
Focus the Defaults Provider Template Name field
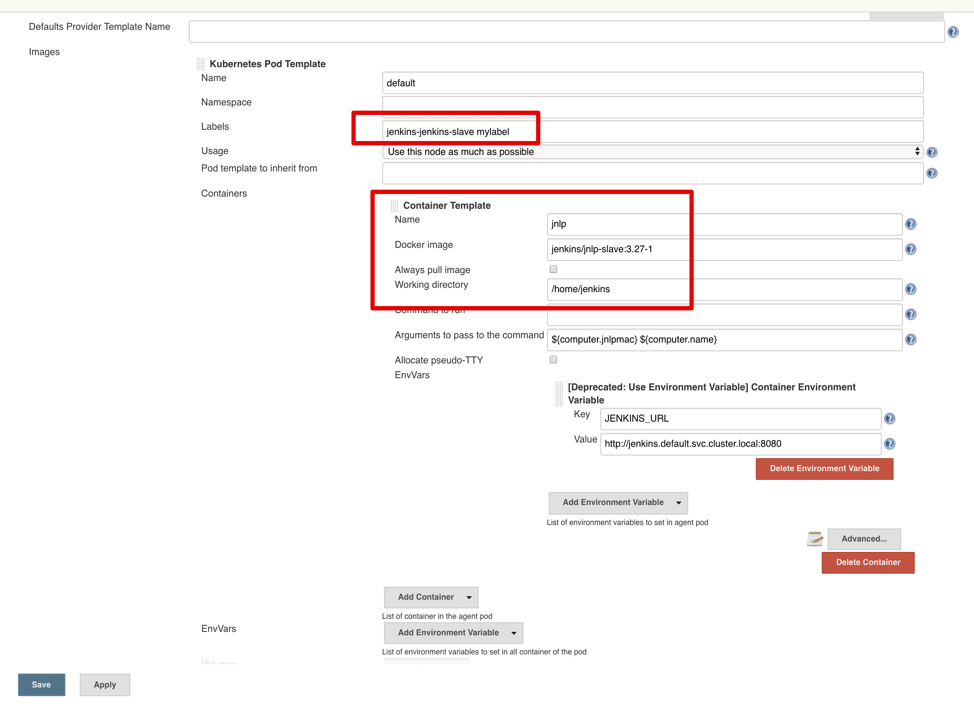567,32
